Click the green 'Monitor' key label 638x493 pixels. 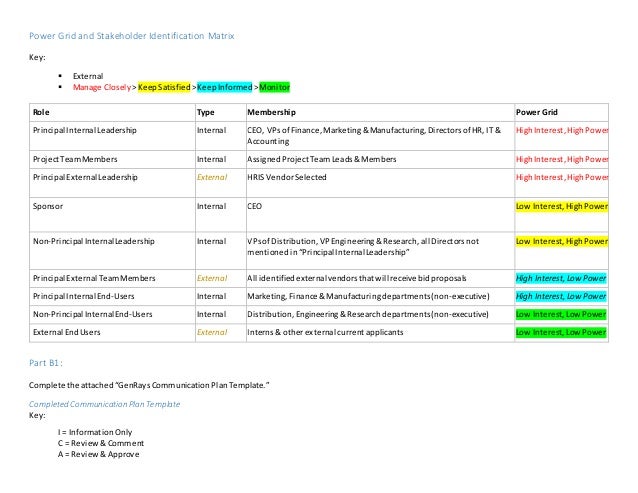pyautogui.click(x=274, y=87)
